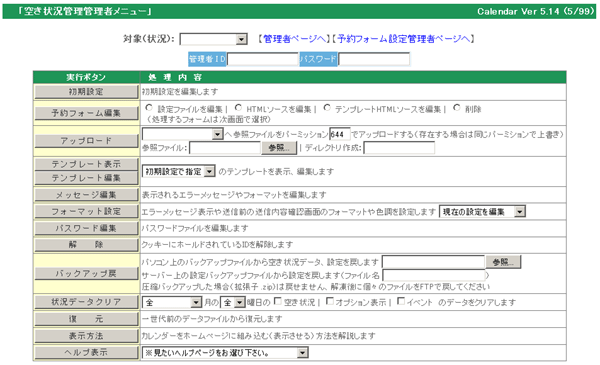600x365 pixels.
Task: Open the help page selection dropdown
Action: tap(225, 352)
